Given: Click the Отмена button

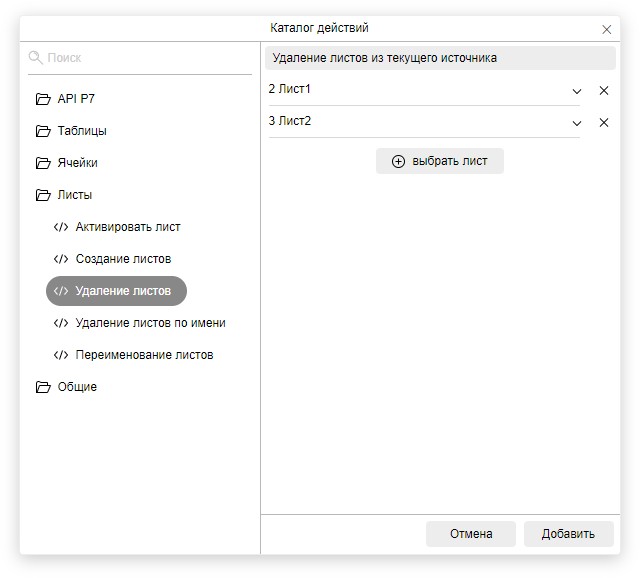Looking at the screenshot, I should [x=471, y=533].
